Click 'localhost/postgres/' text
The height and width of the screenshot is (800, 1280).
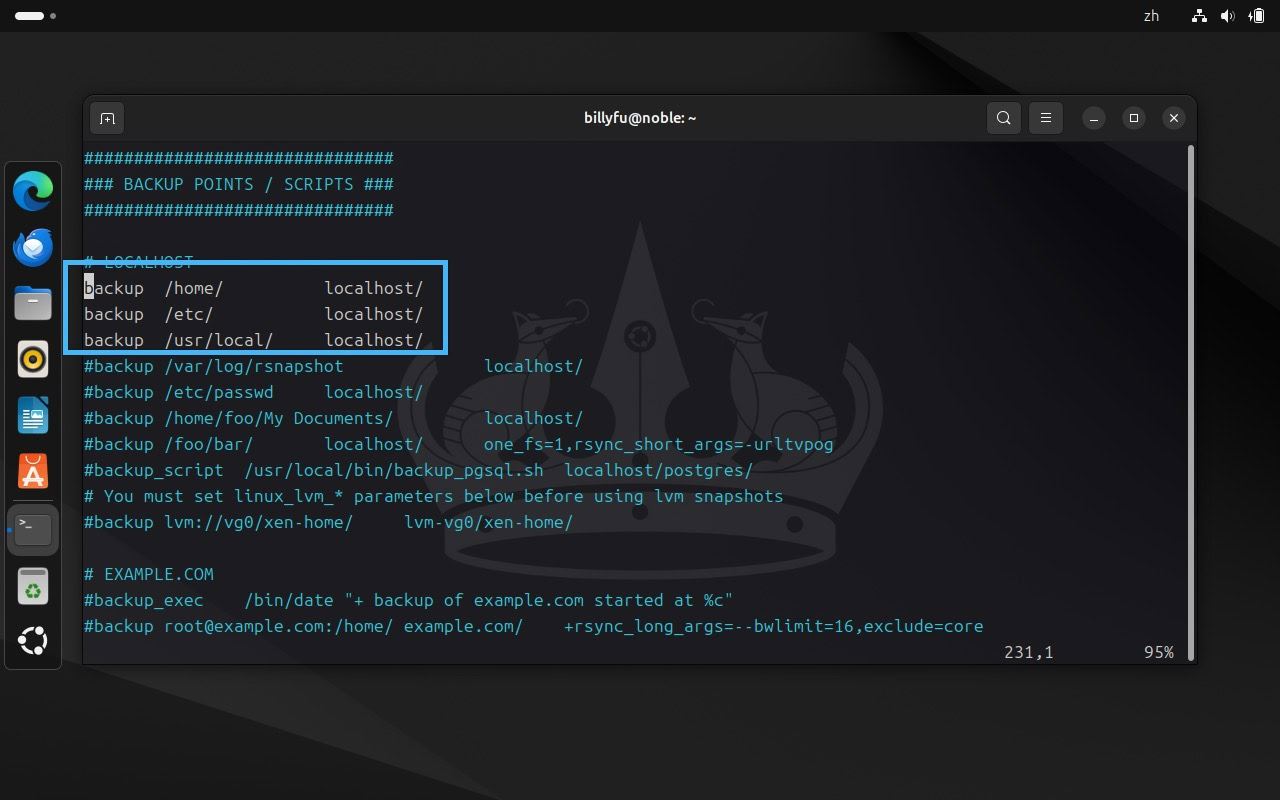pyautogui.click(x=659, y=470)
